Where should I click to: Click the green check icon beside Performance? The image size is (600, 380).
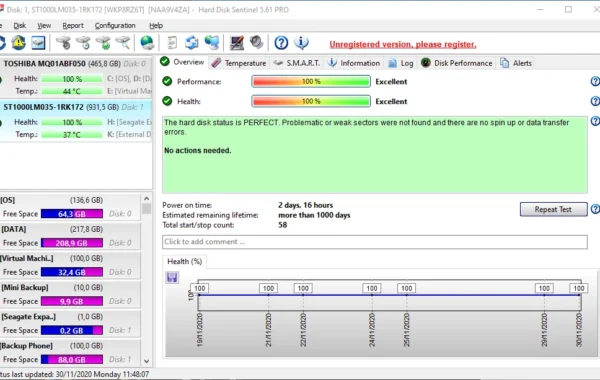[167, 81]
